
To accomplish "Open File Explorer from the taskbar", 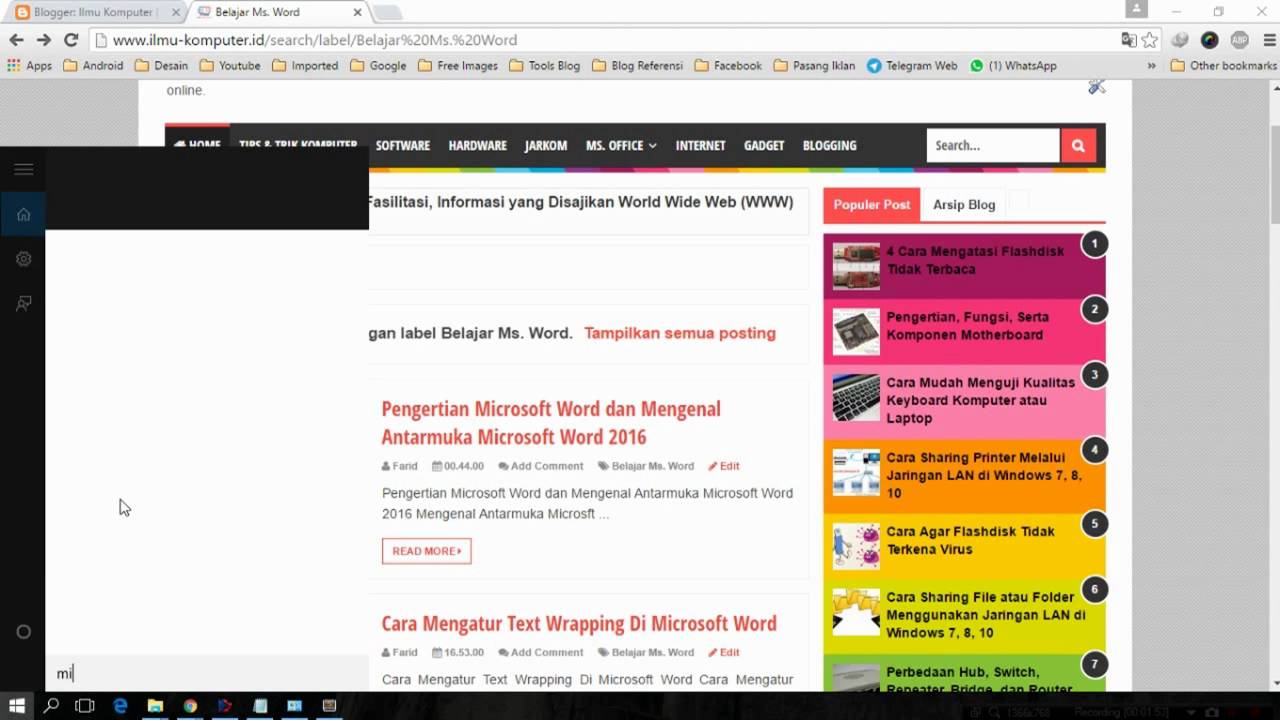I will 155,706.
